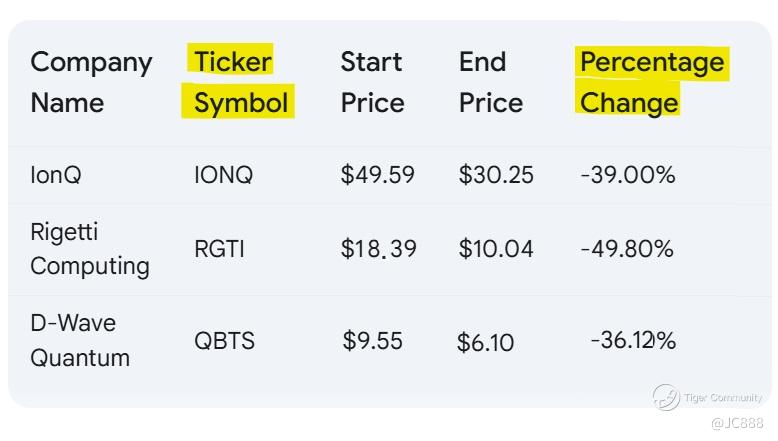Viewport: 778px width, 441px height.
Task: Select the IONQ ticker symbol cell
Action: pyautogui.click(x=224, y=175)
